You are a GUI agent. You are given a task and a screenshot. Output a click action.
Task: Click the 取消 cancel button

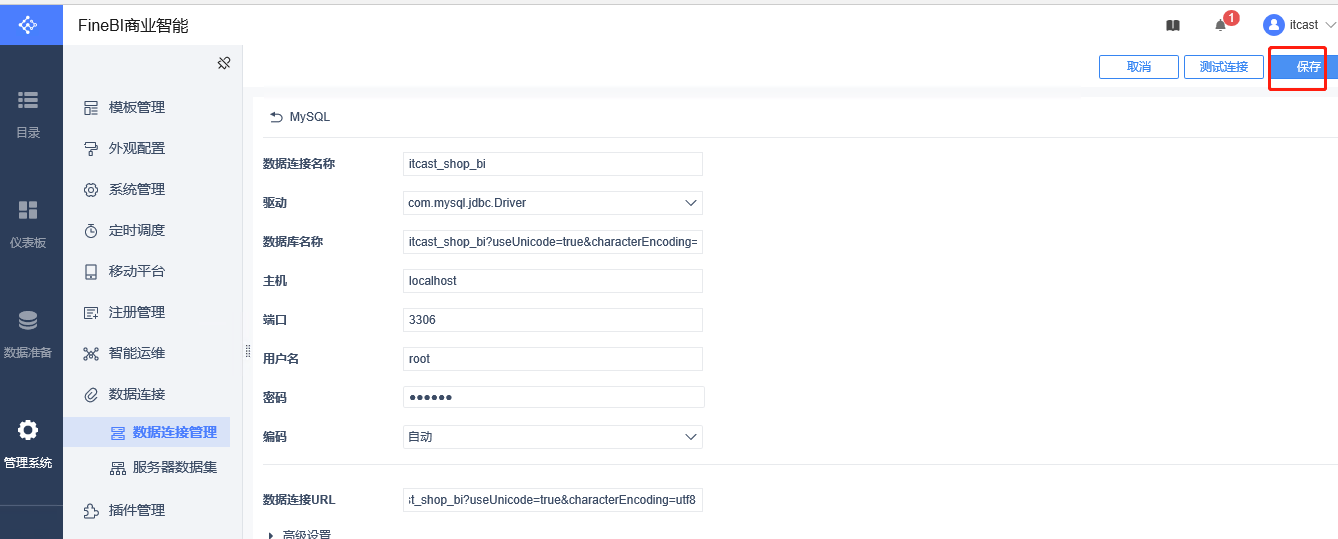1139,67
